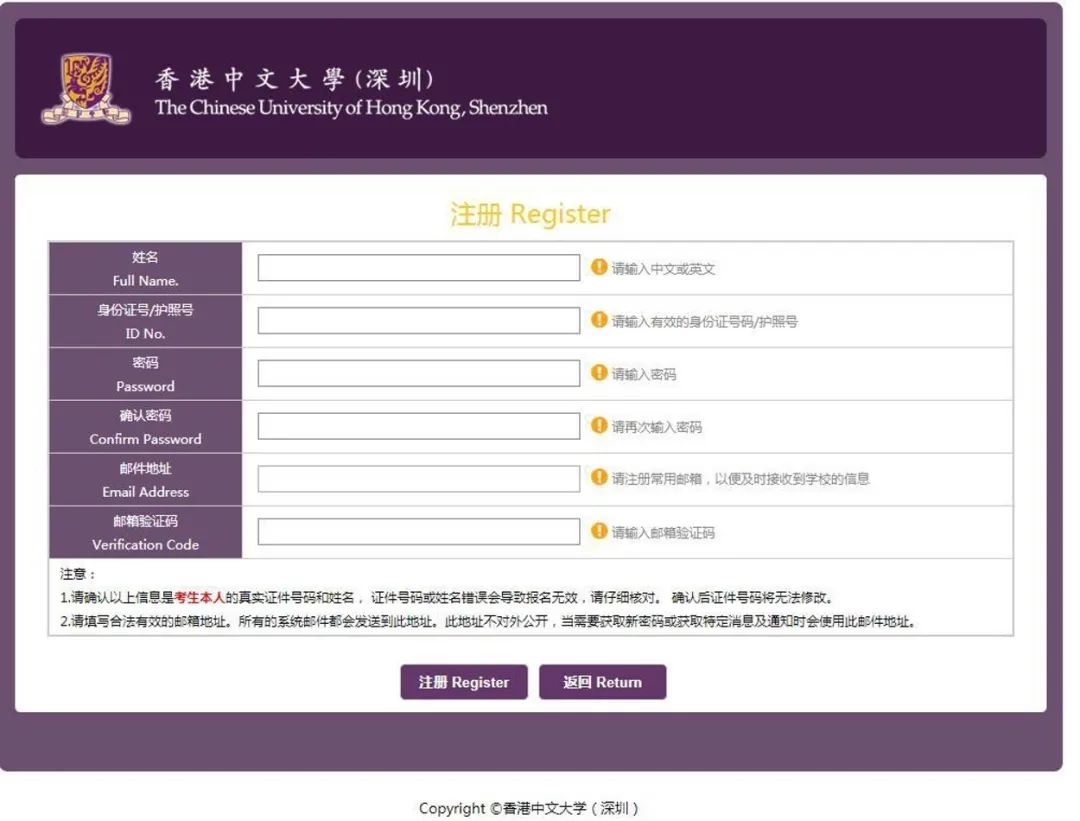Focus the Confirm Password input field
Viewport: 1080px width, 821px height.
(419, 426)
